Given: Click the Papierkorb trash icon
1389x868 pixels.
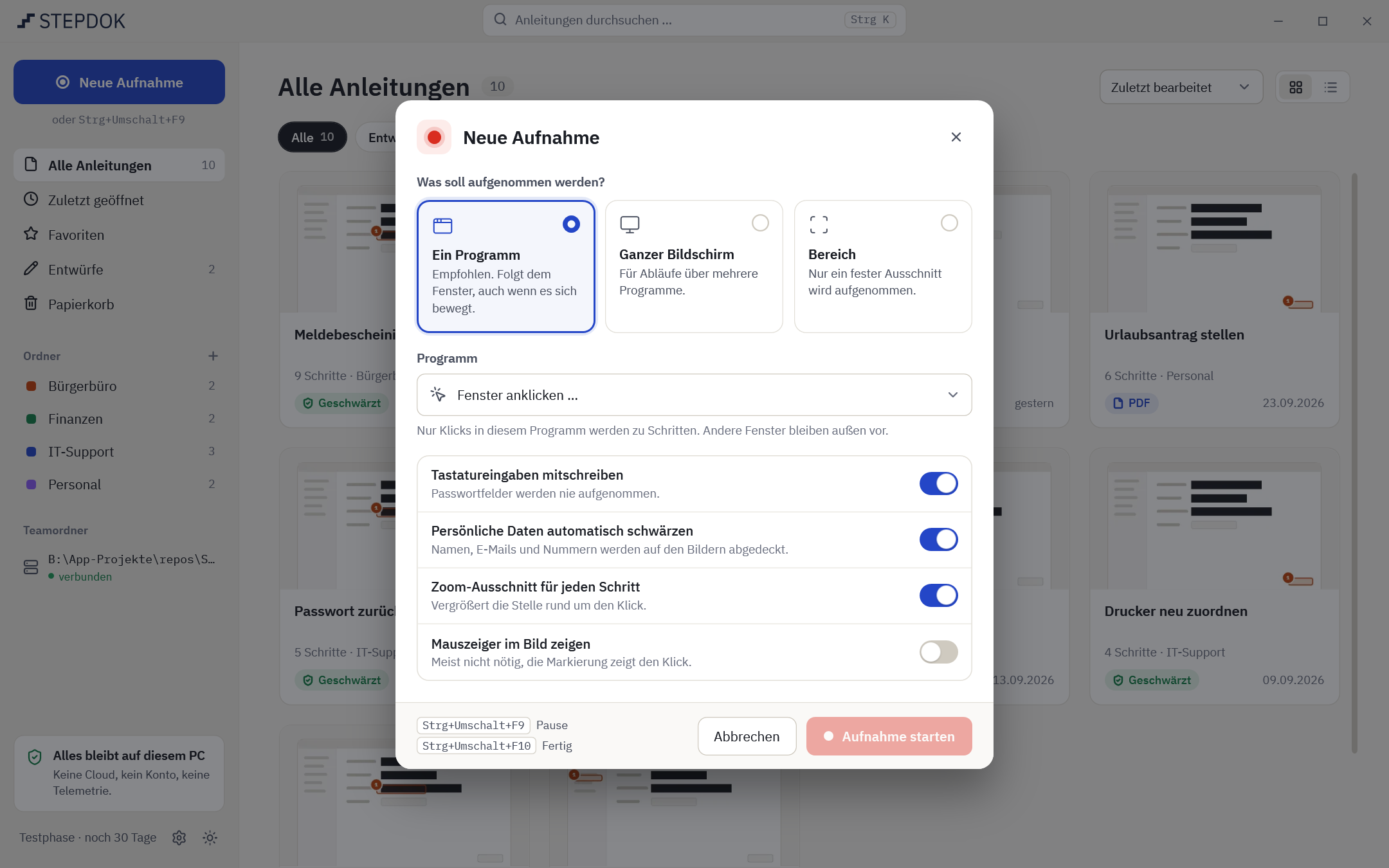Looking at the screenshot, I should [x=31, y=303].
